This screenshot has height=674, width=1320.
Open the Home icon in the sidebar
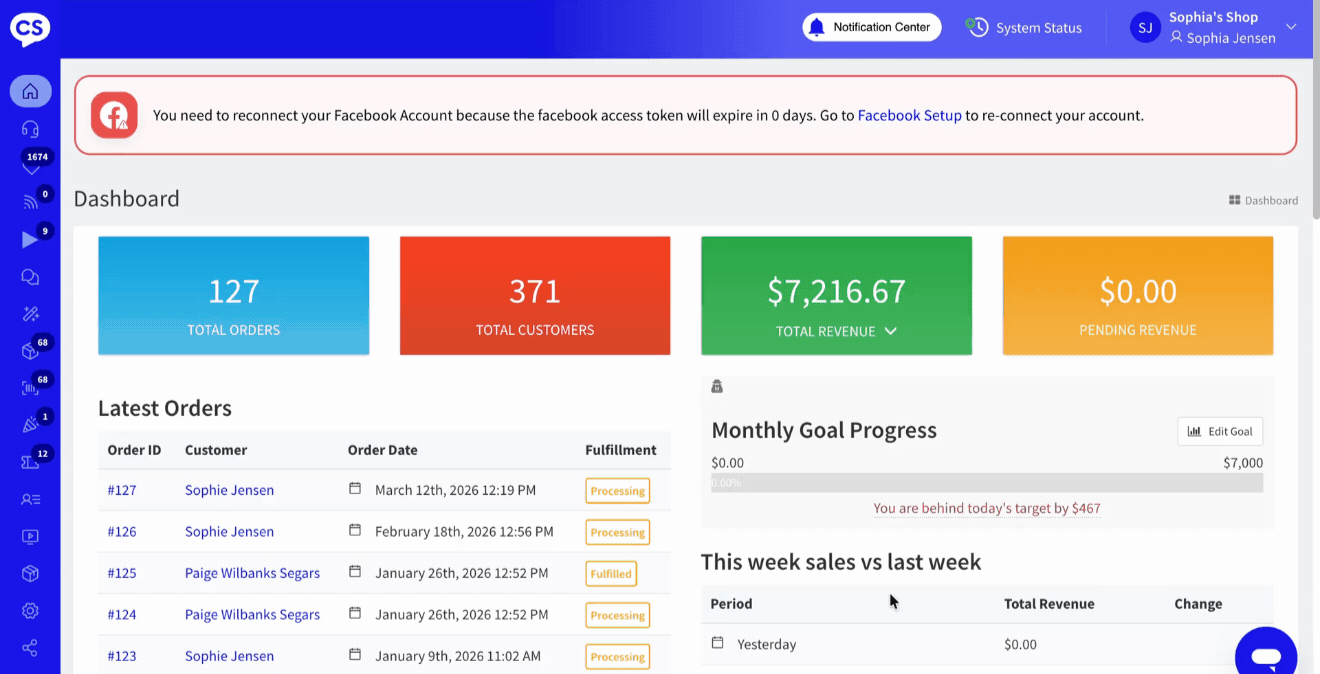[30, 92]
